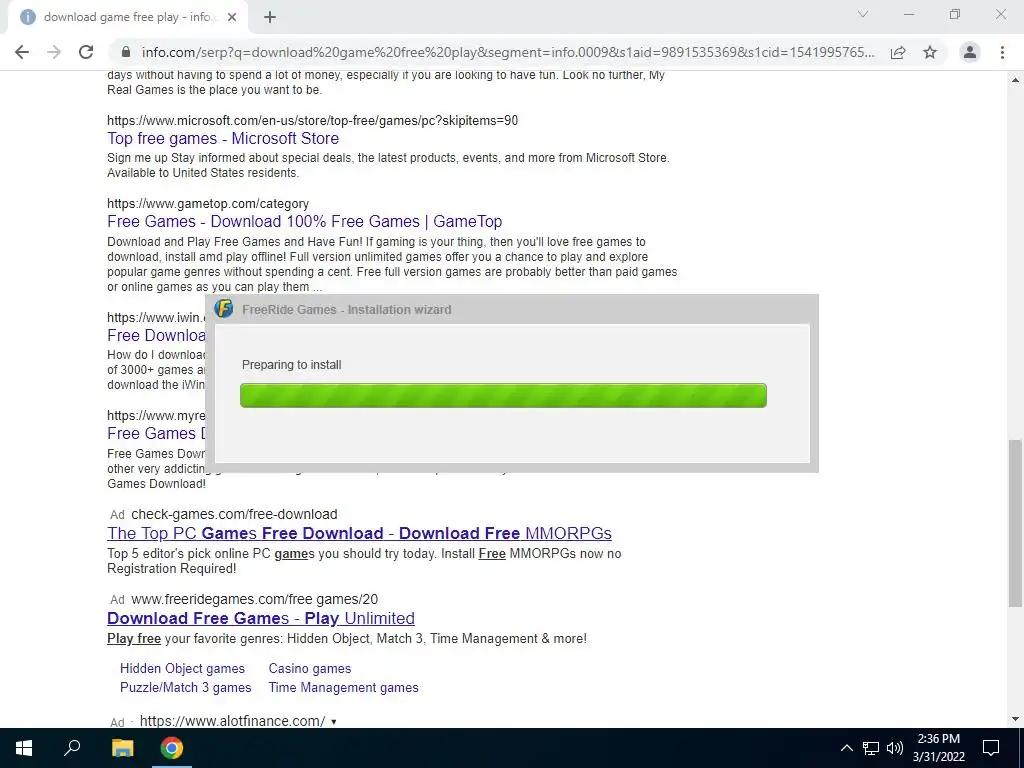Click the www.freeridegames.com ad URL text
The image size is (1024, 768).
click(255, 600)
